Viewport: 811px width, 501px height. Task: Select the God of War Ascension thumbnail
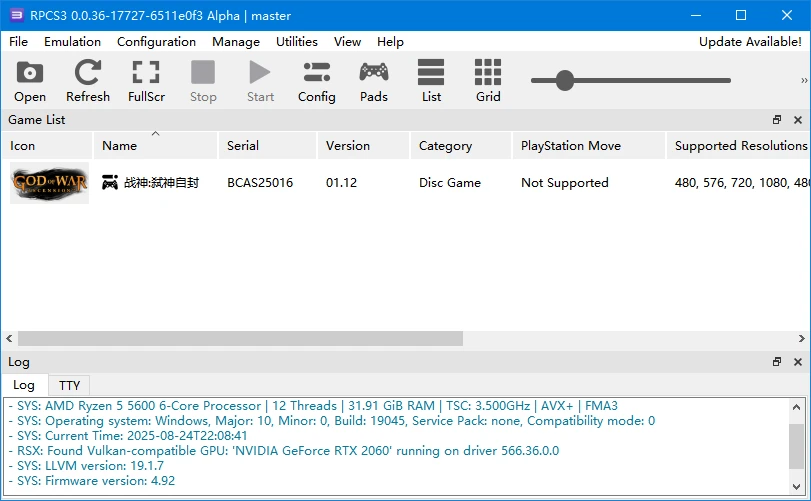point(50,183)
